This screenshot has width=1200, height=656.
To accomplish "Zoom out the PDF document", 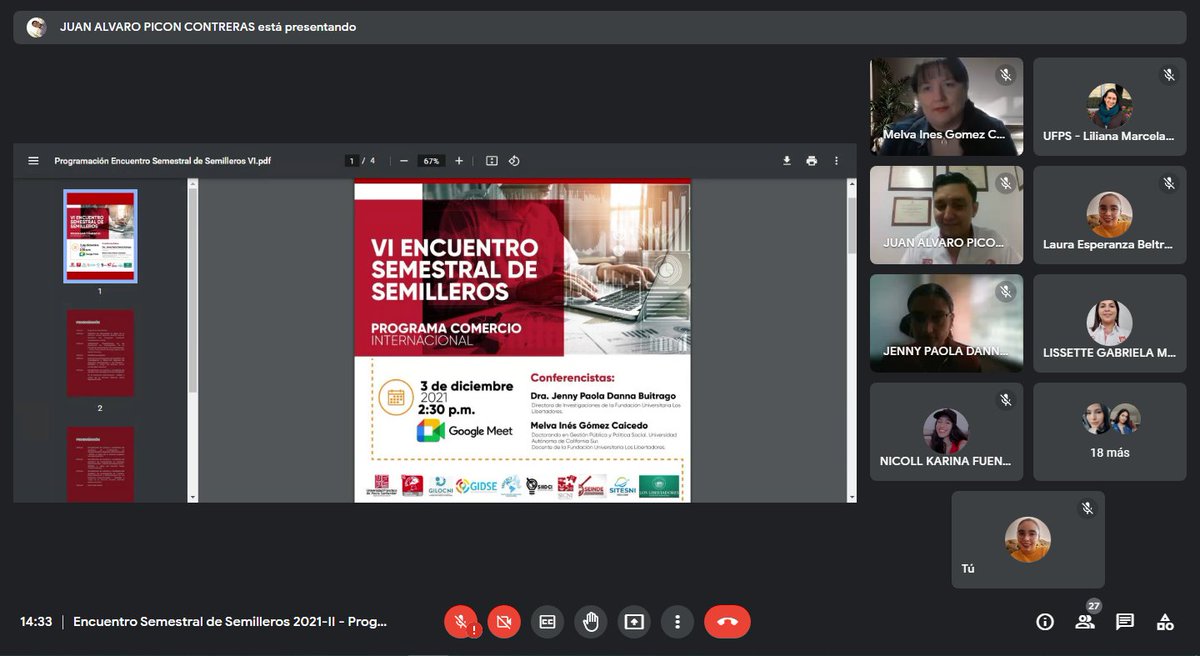I will (404, 160).
